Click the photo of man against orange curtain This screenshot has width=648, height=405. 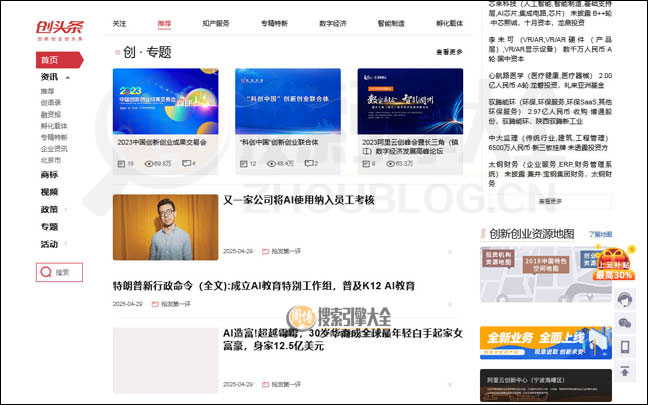165,227
